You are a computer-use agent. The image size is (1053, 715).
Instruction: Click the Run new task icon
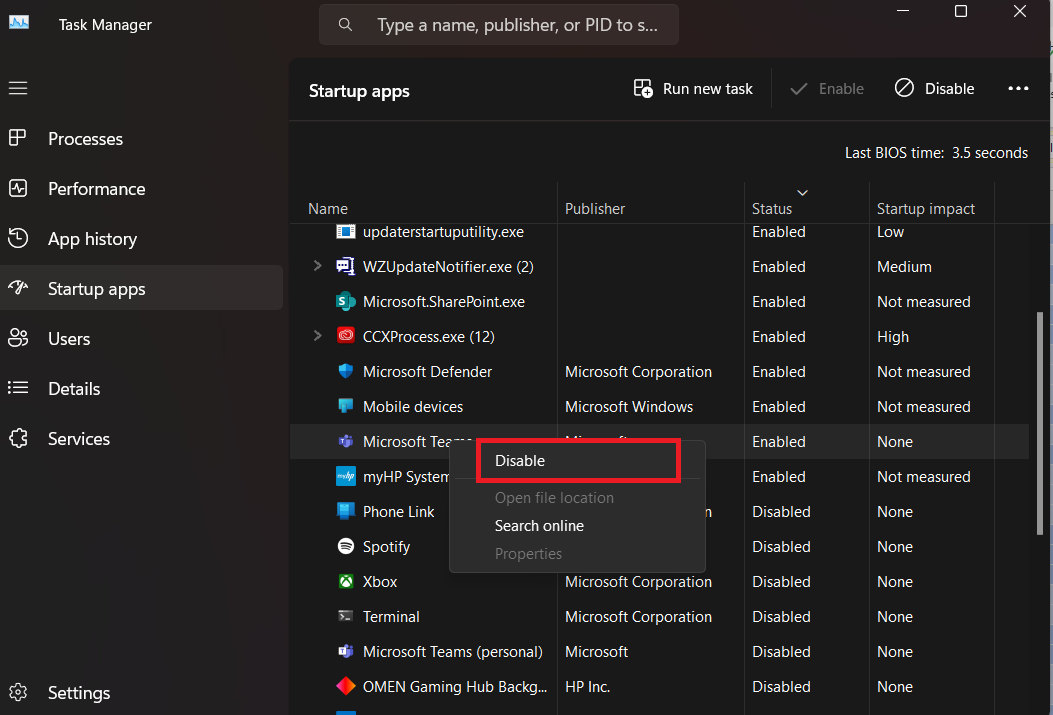pyautogui.click(x=643, y=88)
